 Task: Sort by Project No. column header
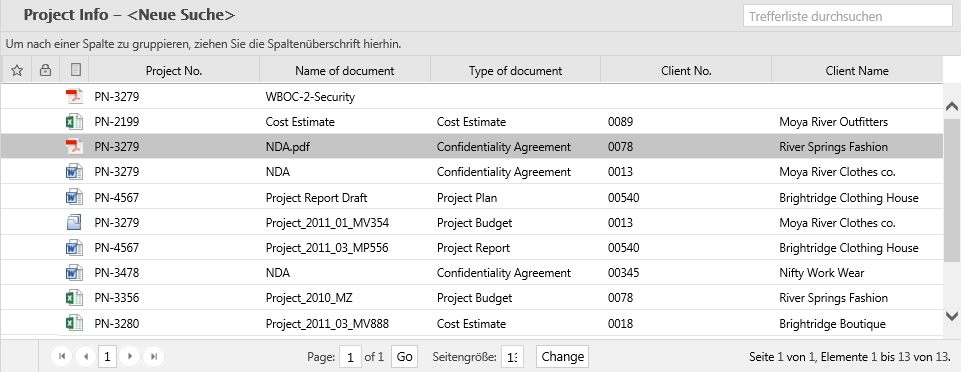pos(174,70)
